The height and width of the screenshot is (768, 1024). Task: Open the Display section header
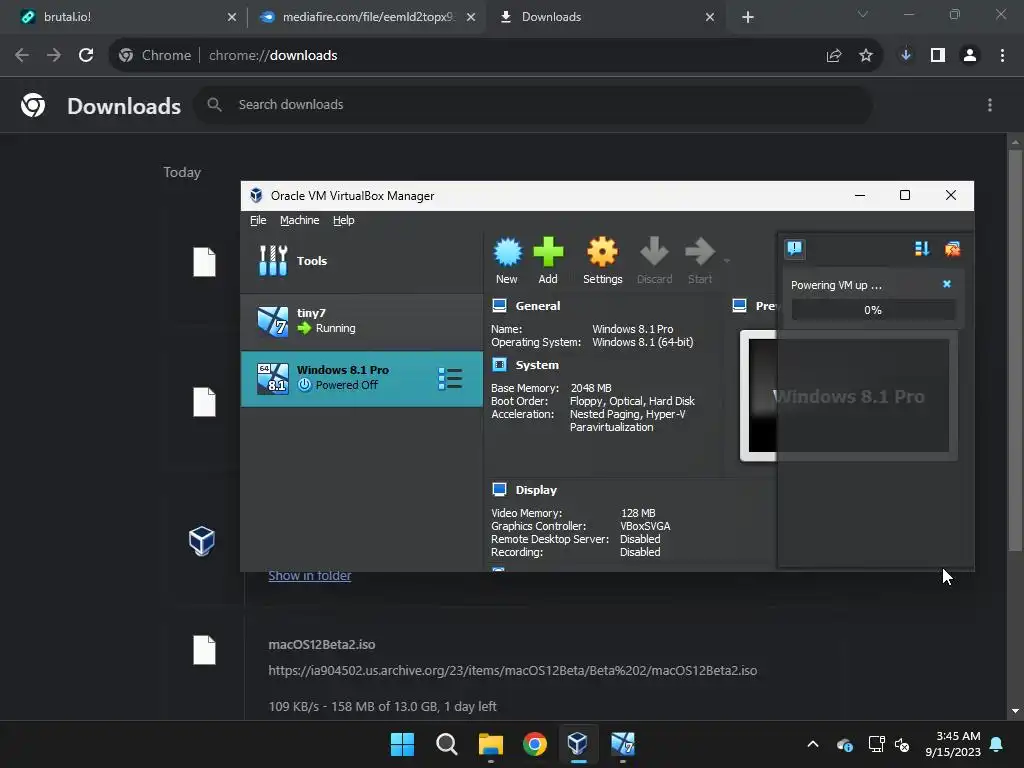[536, 490]
